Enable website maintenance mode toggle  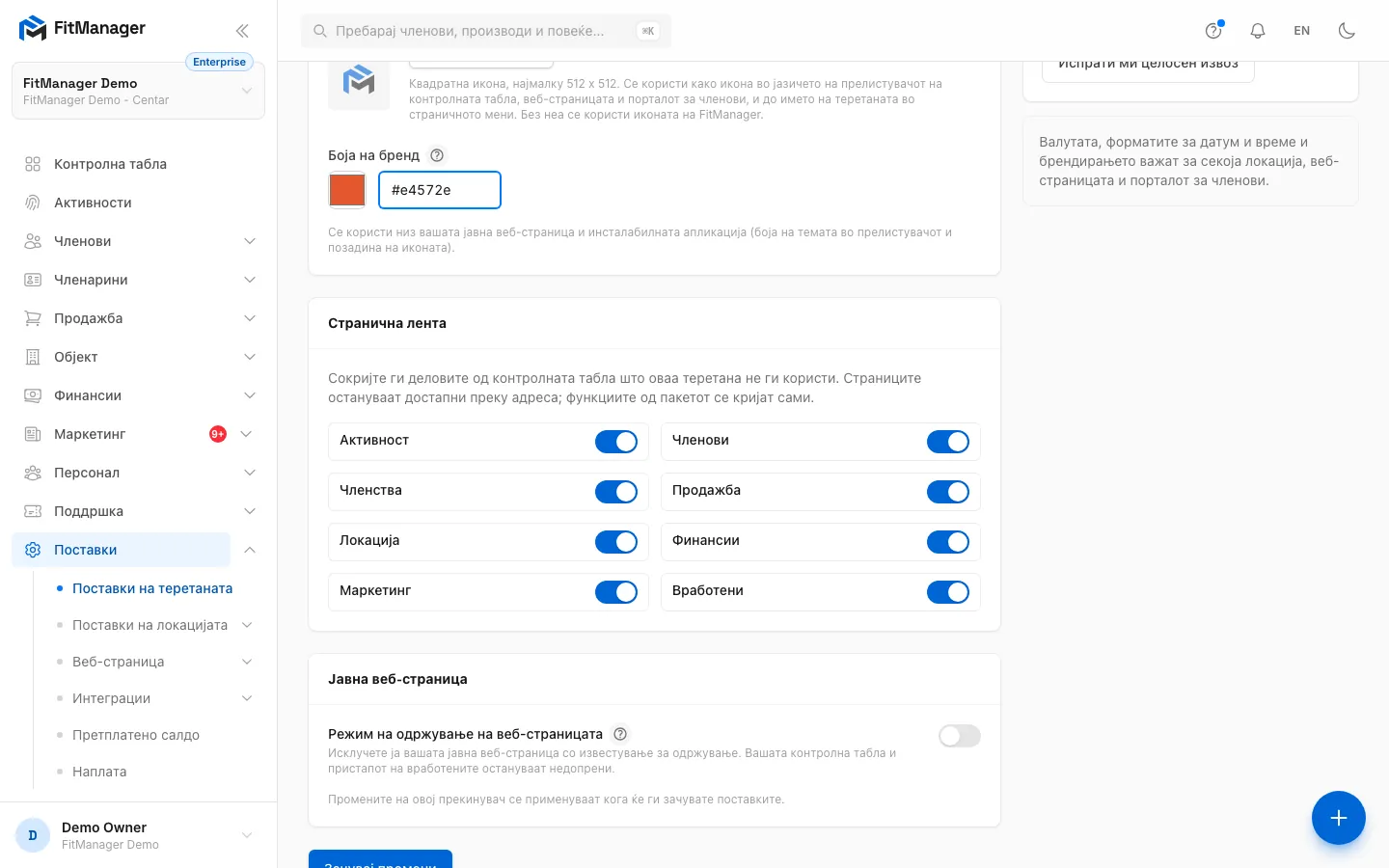pos(960,736)
